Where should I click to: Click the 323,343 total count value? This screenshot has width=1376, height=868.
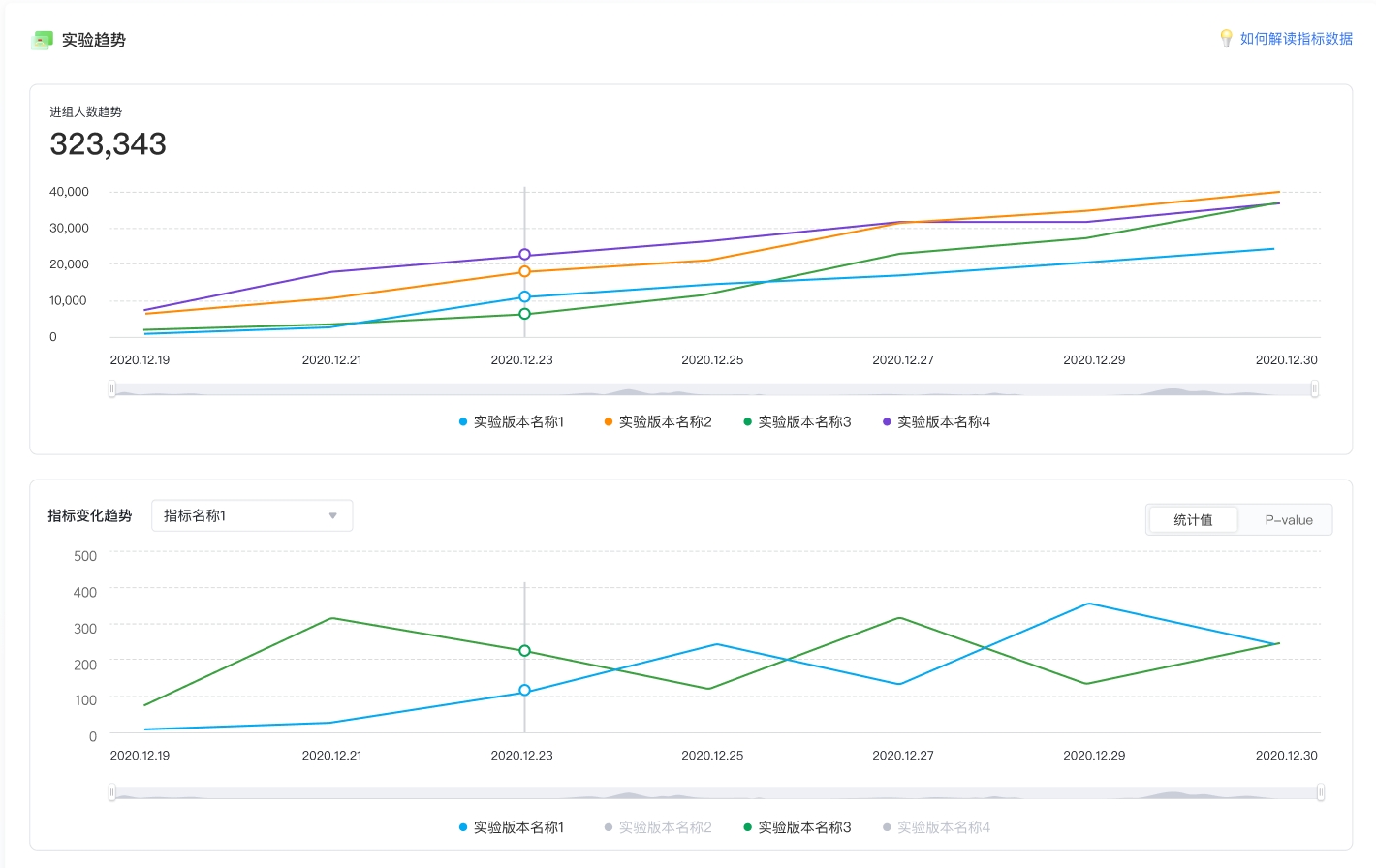[x=109, y=144]
